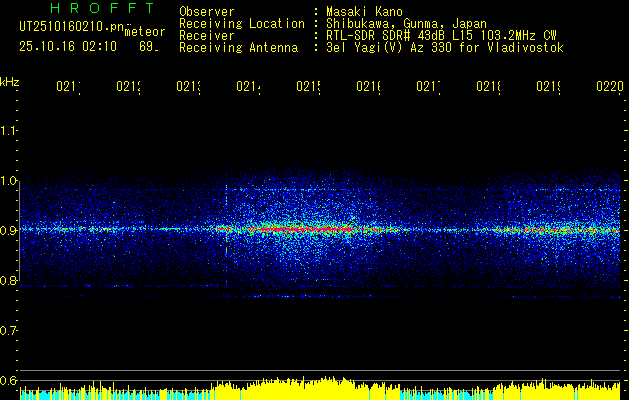Click the 0215 time marker on the top axis

tap(308, 86)
